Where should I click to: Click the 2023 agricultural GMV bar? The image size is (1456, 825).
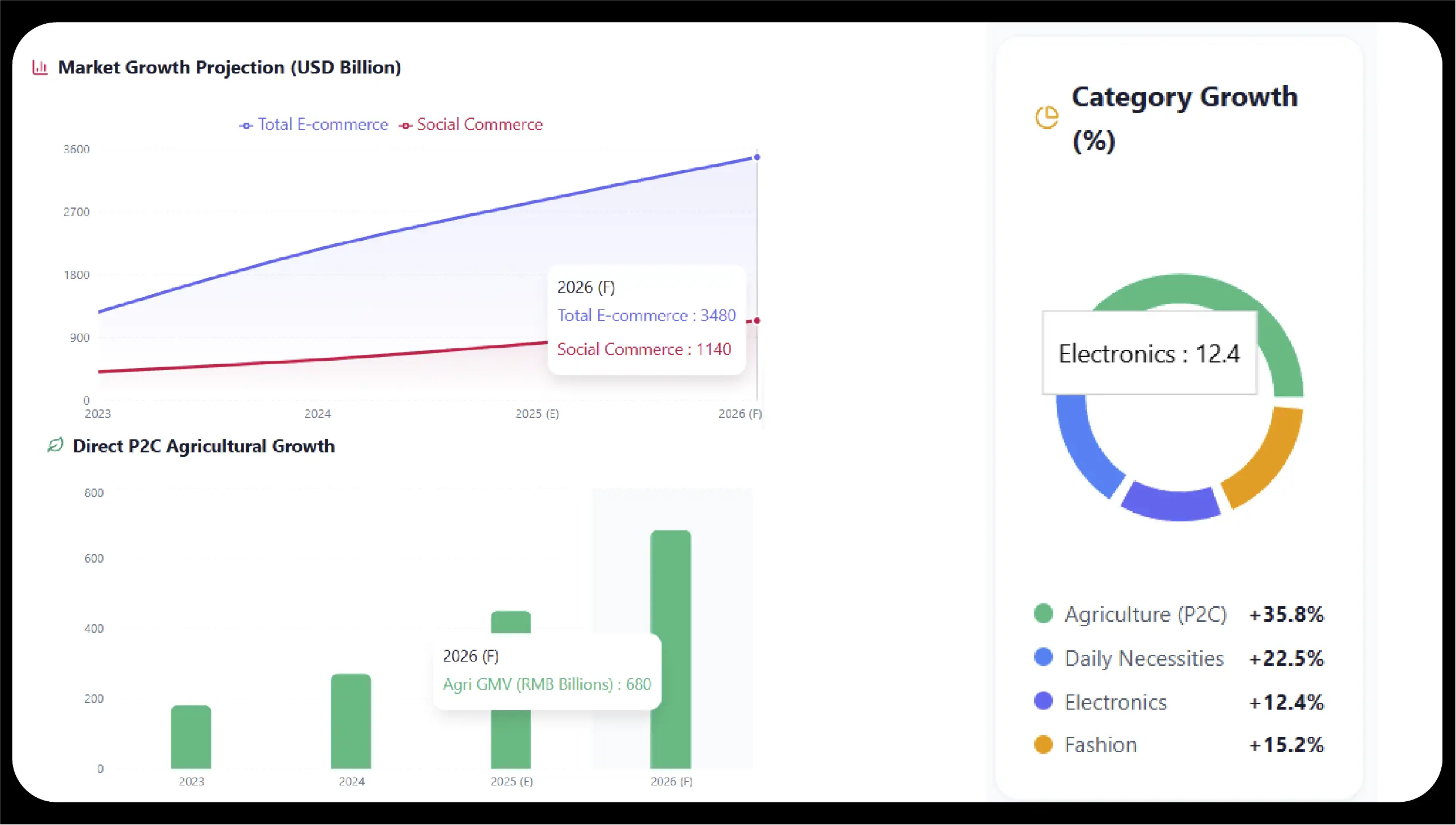pos(191,737)
